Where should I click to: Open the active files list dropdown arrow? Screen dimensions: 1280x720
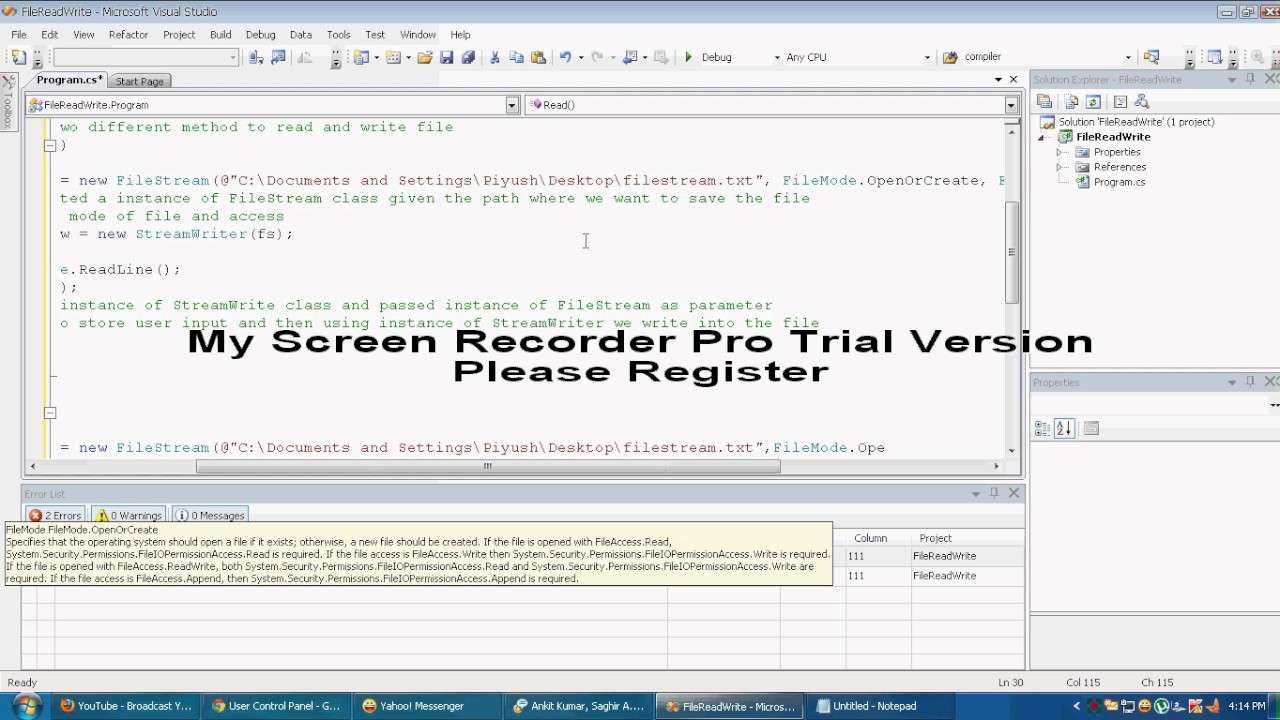click(x=998, y=79)
